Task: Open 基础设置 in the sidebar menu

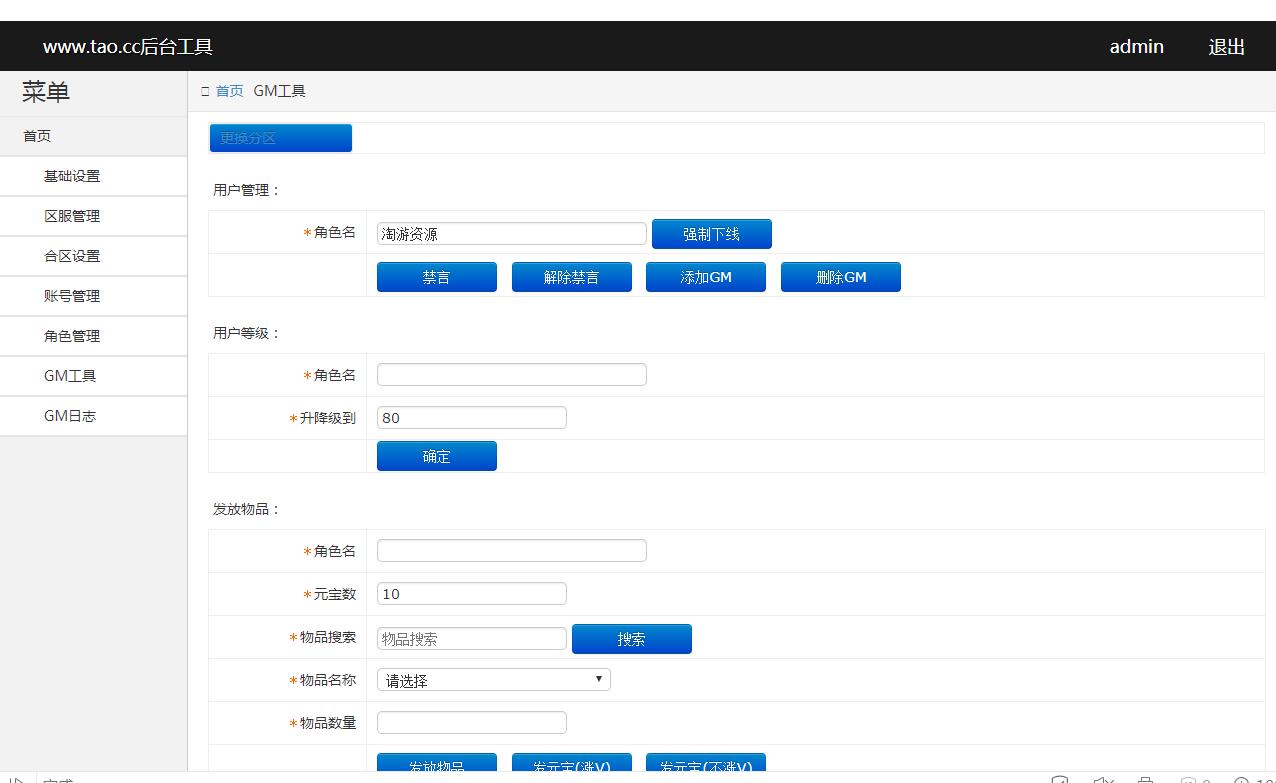Action: [x=72, y=176]
